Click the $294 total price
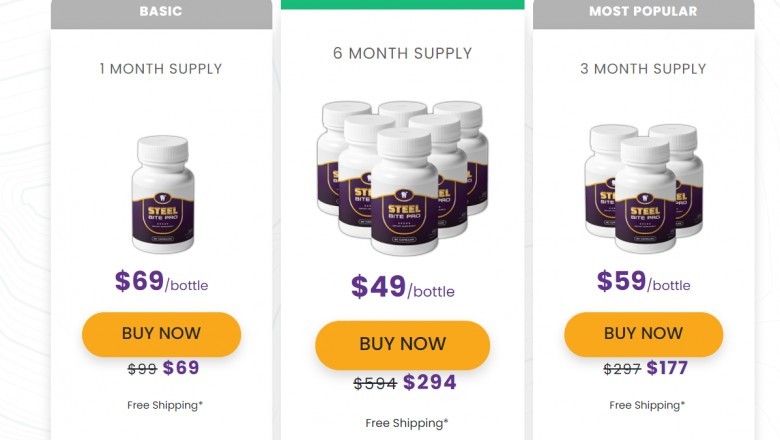 430,382
